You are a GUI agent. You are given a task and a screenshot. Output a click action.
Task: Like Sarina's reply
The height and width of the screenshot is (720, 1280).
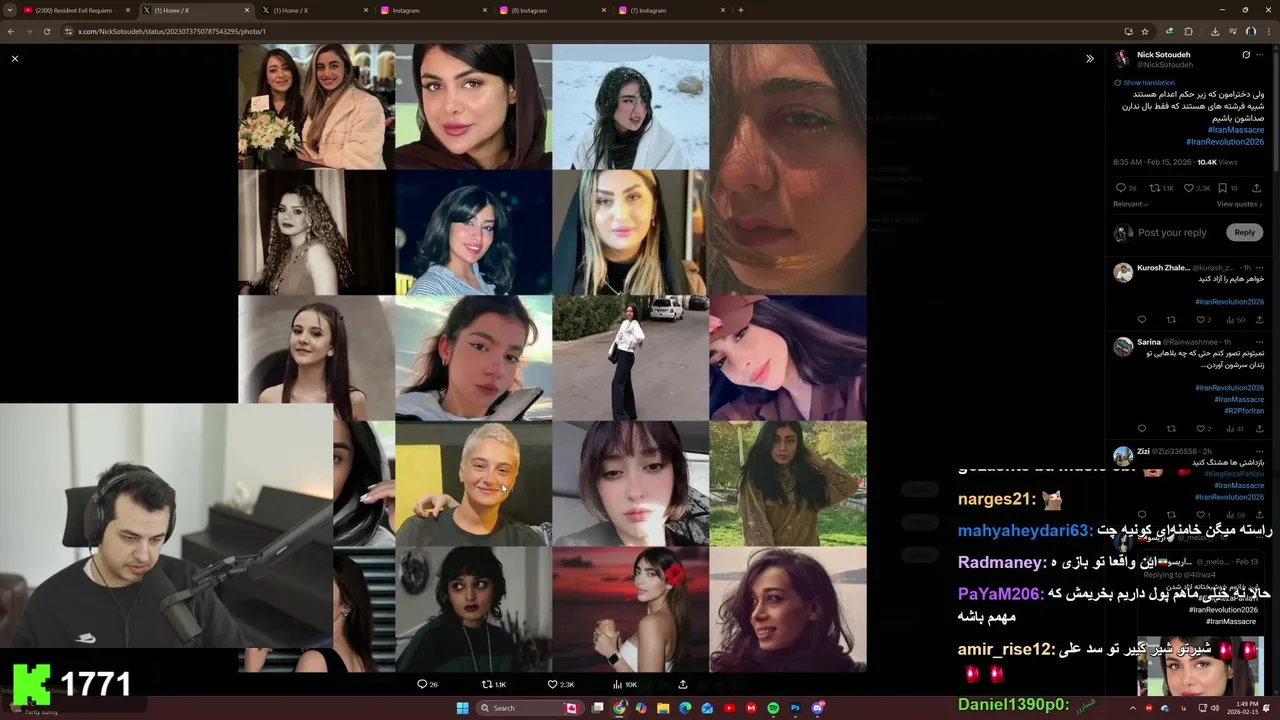tap(1202, 429)
